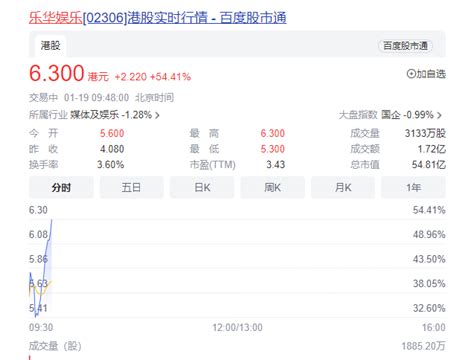Expand chevron next to 媒体及娱乐 -1.28%
474x360 pixels.
[157, 115]
